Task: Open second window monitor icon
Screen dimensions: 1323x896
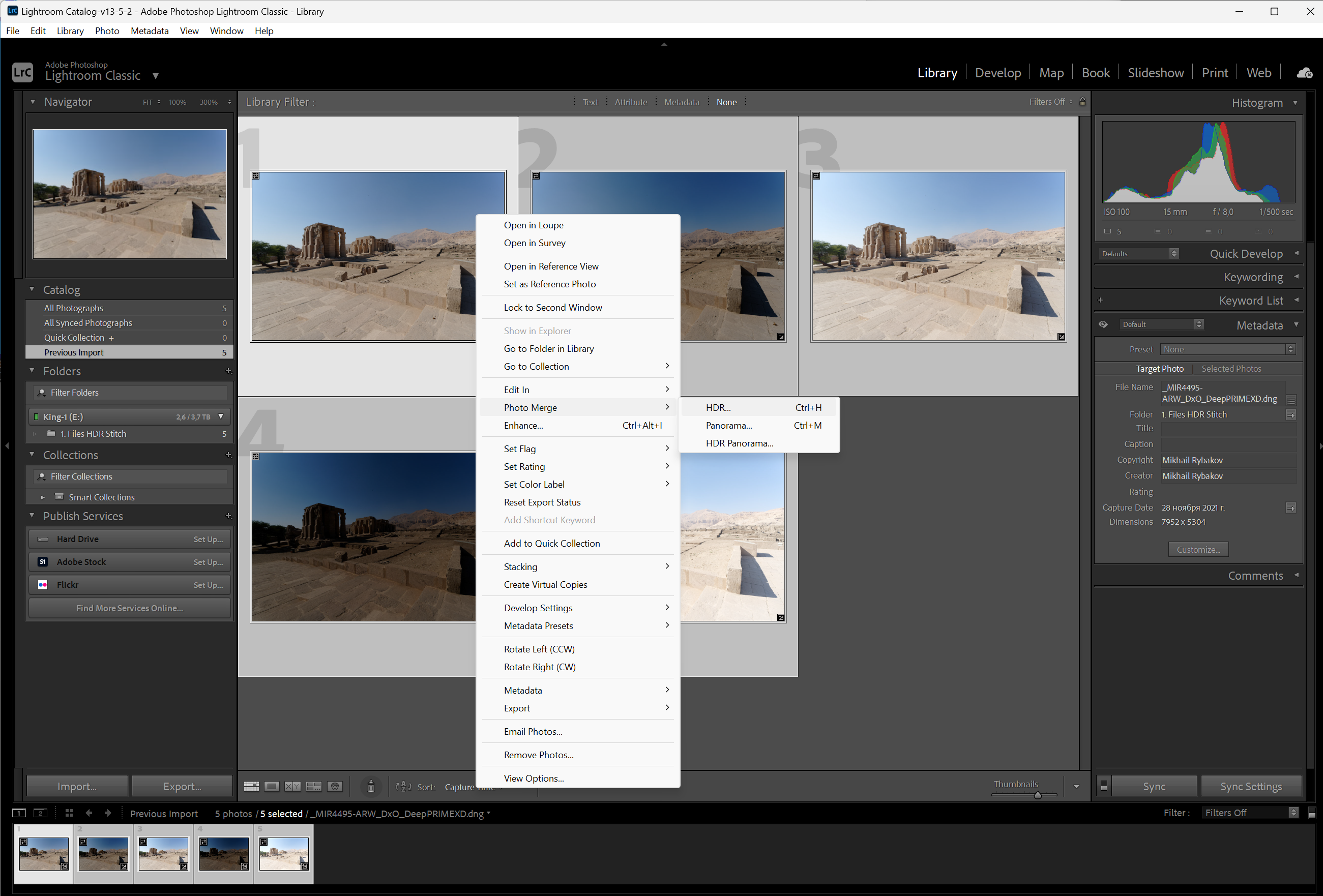Action: 40,813
